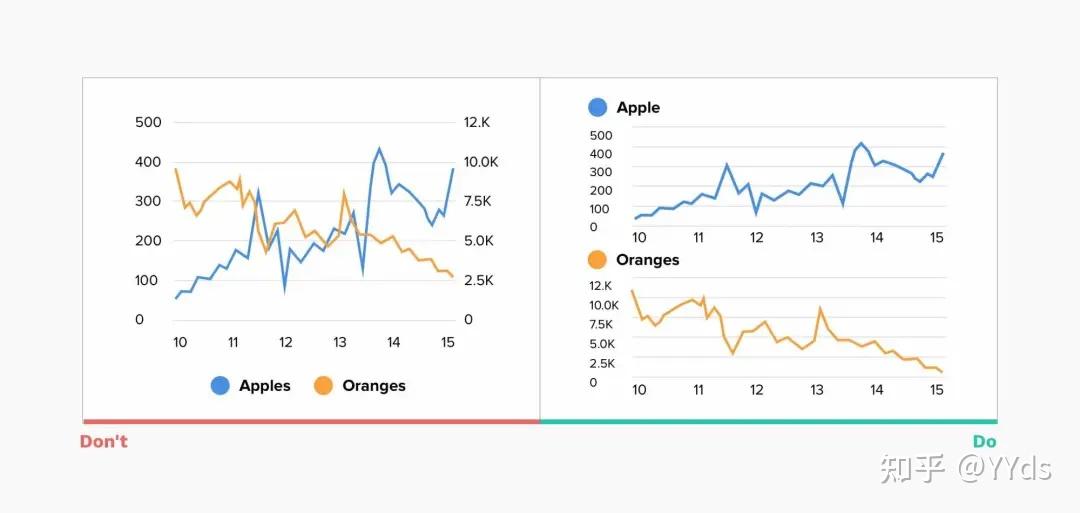Click the green "Do" label

(984, 441)
